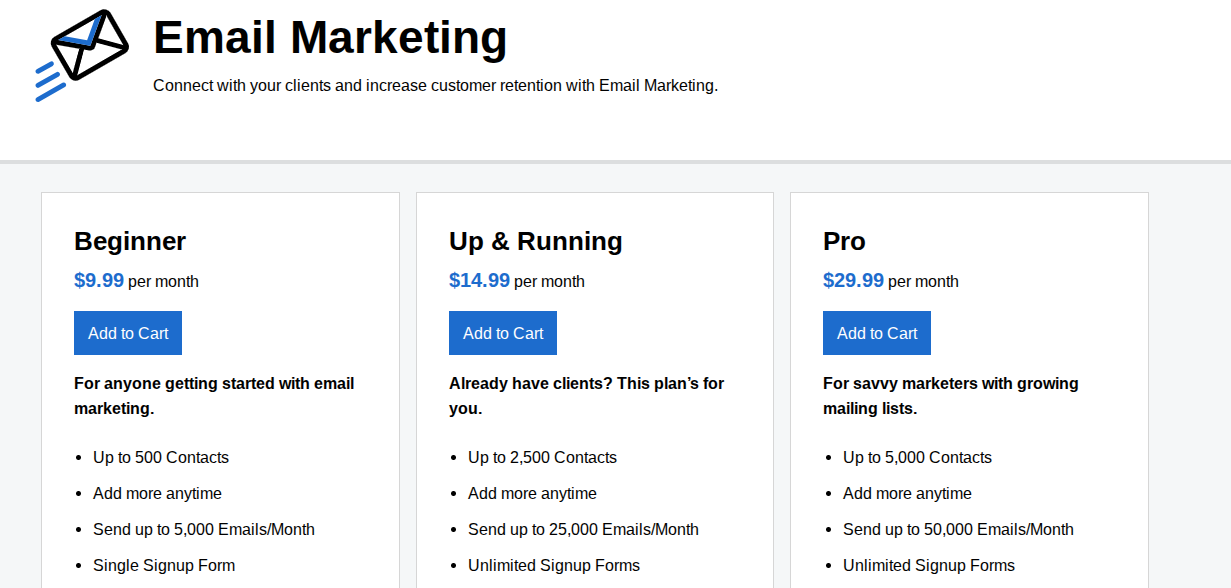This screenshot has width=1231, height=588.
Task: Click the Email Marketing tagline text
Action: 435,85
